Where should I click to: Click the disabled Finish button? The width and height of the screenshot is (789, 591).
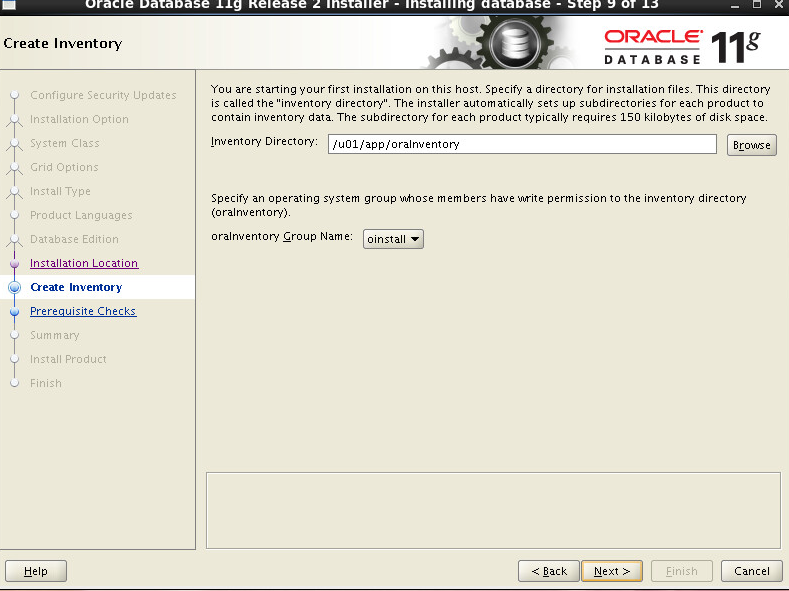pyautogui.click(x=682, y=571)
